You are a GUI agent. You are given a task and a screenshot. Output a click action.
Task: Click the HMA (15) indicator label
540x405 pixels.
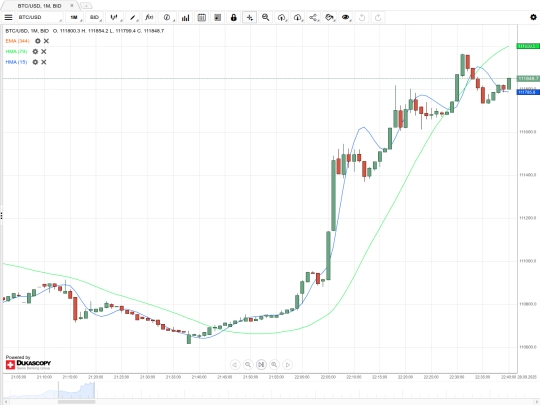click(x=16, y=62)
